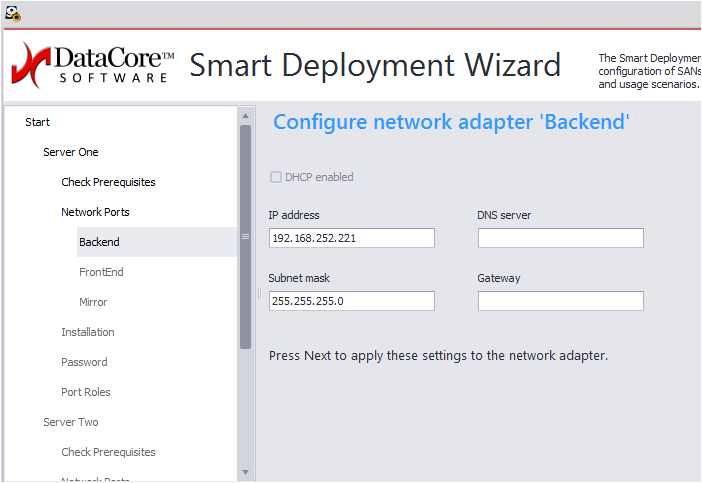Click the navigation panel scrollbar thumb

point(245,237)
